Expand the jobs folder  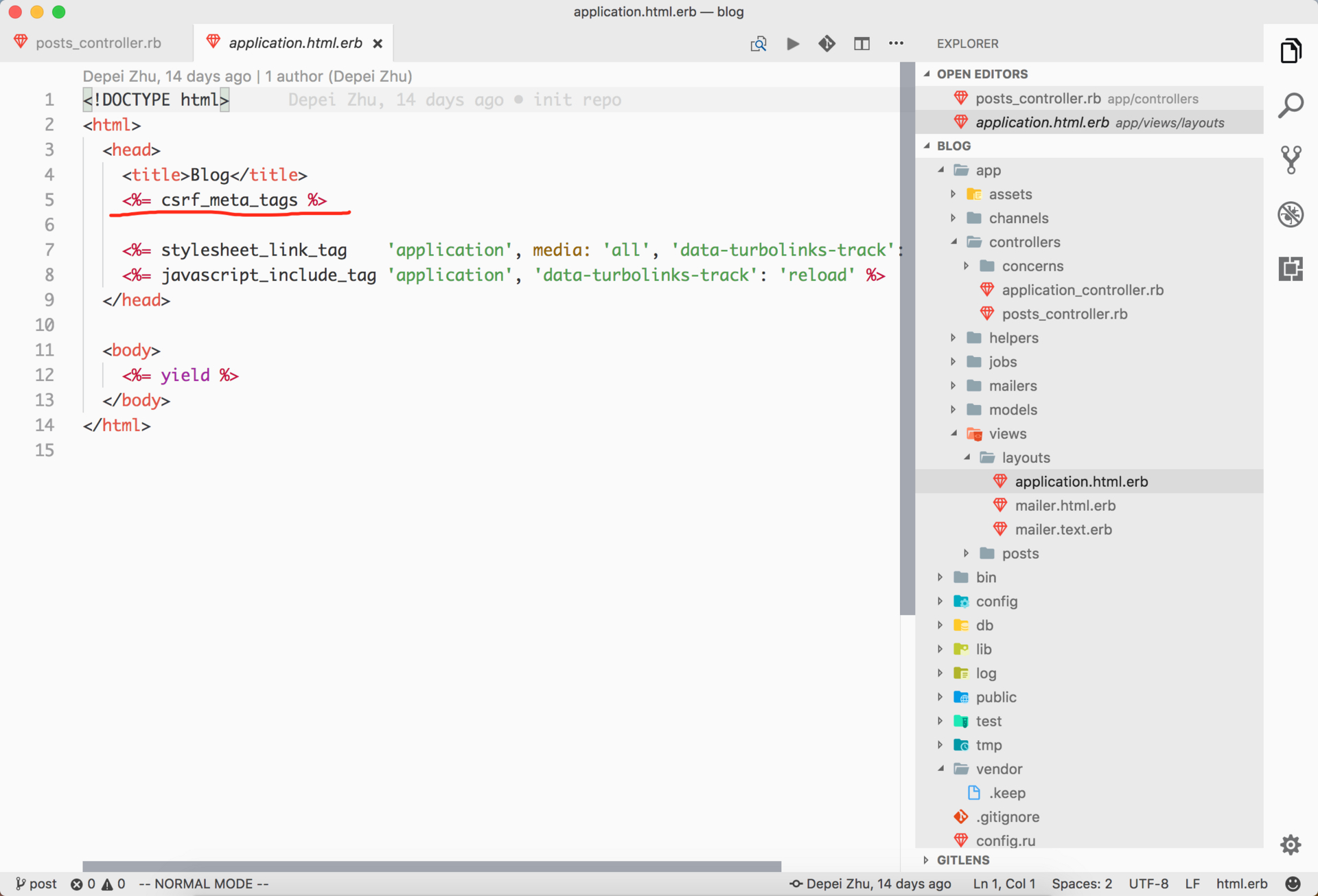[x=1089, y=362]
